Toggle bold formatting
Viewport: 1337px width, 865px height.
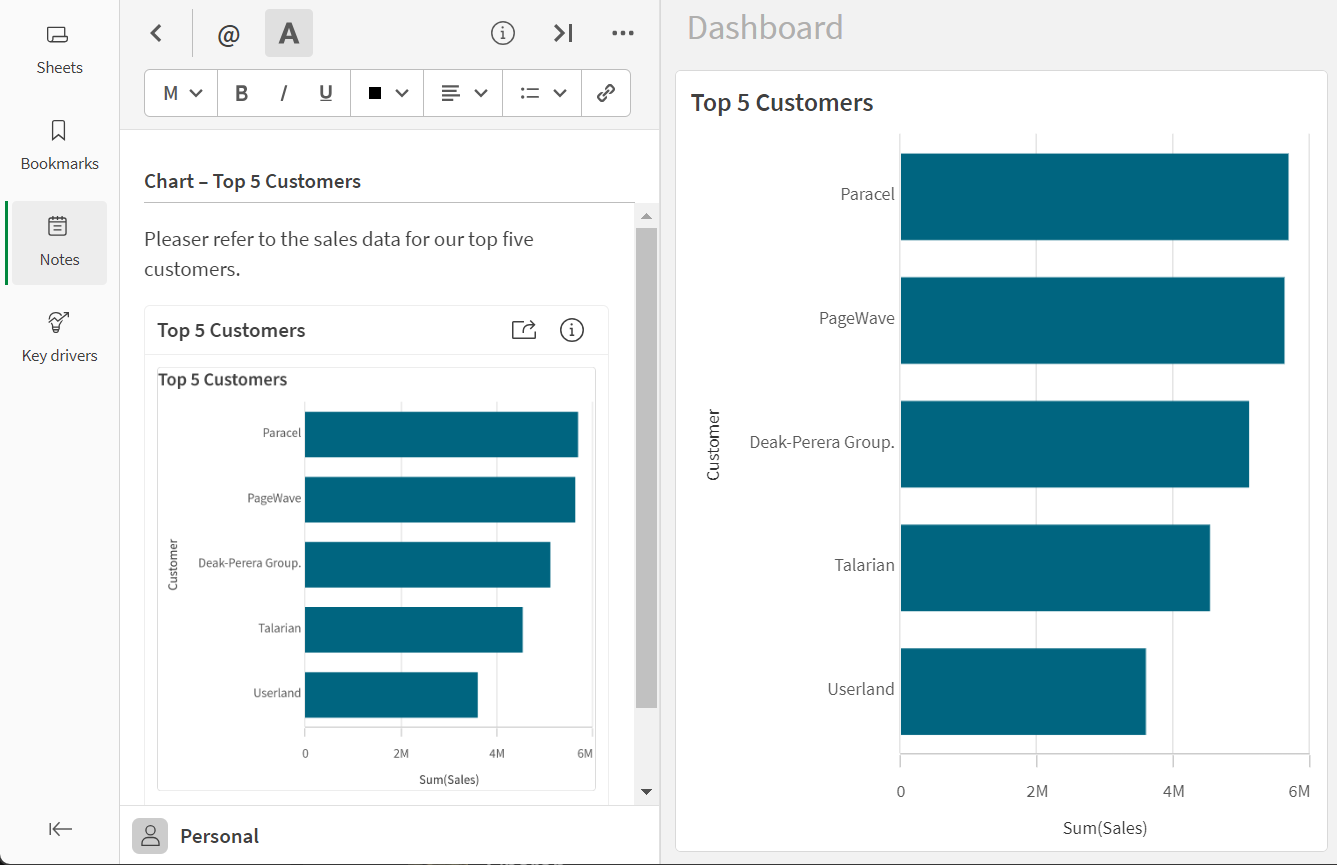click(241, 93)
